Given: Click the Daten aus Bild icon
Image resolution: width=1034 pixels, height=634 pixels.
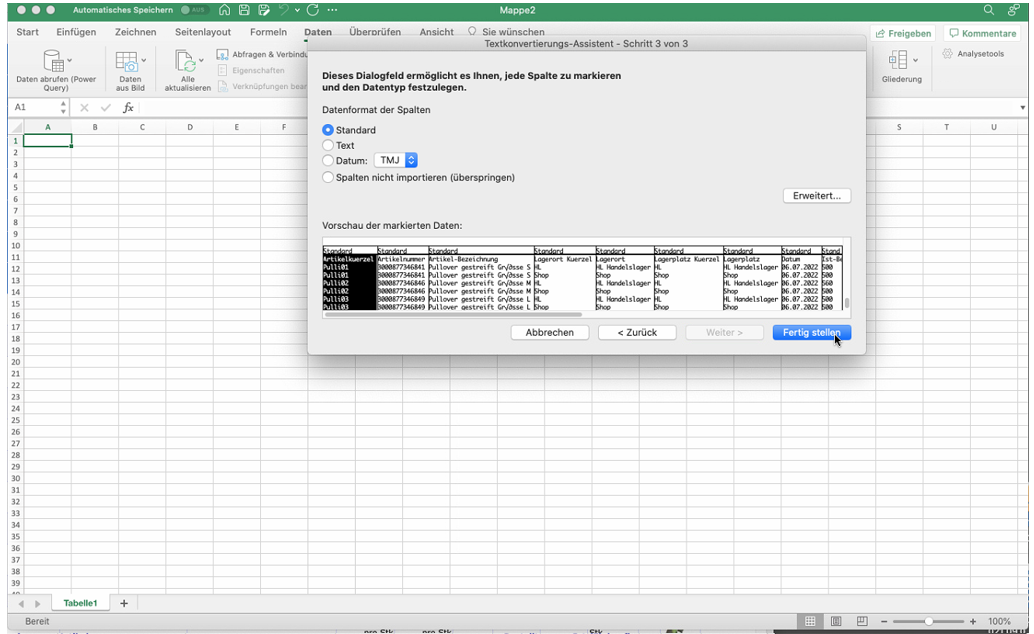Looking at the screenshot, I should tap(128, 61).
